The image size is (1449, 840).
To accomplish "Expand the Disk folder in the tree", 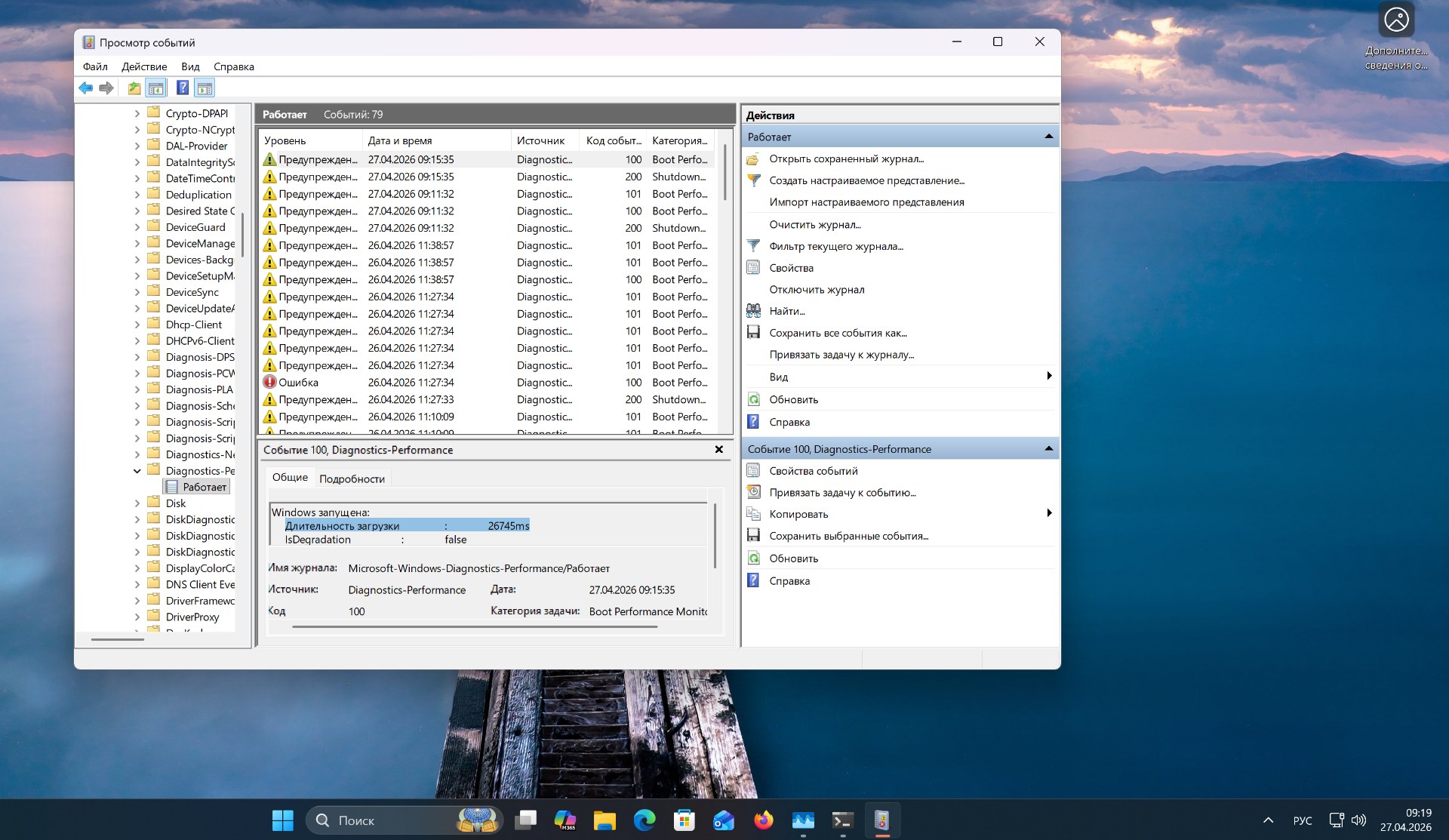I will [137, 503].
